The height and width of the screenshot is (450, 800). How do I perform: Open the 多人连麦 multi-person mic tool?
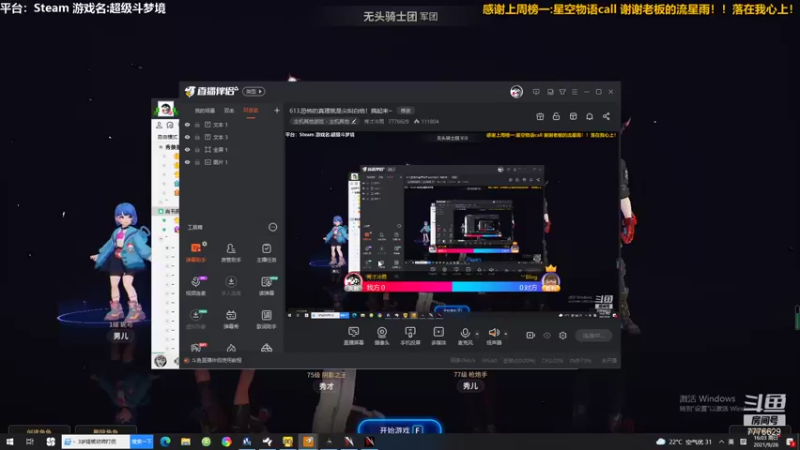coord(231,286)
